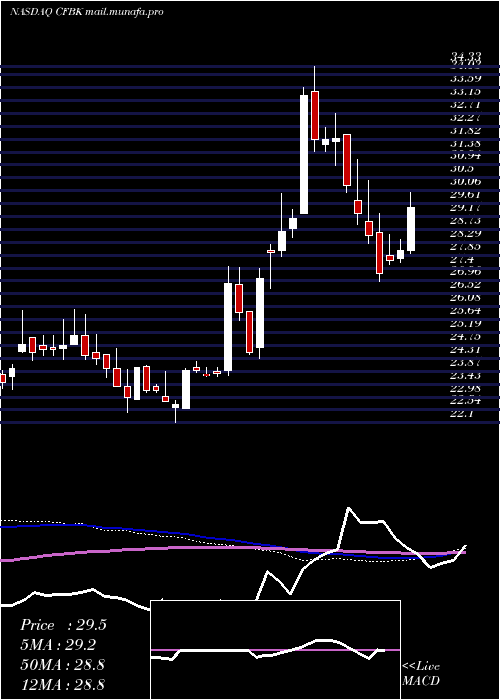Click the tallest white candlestick body

[304, 154]
